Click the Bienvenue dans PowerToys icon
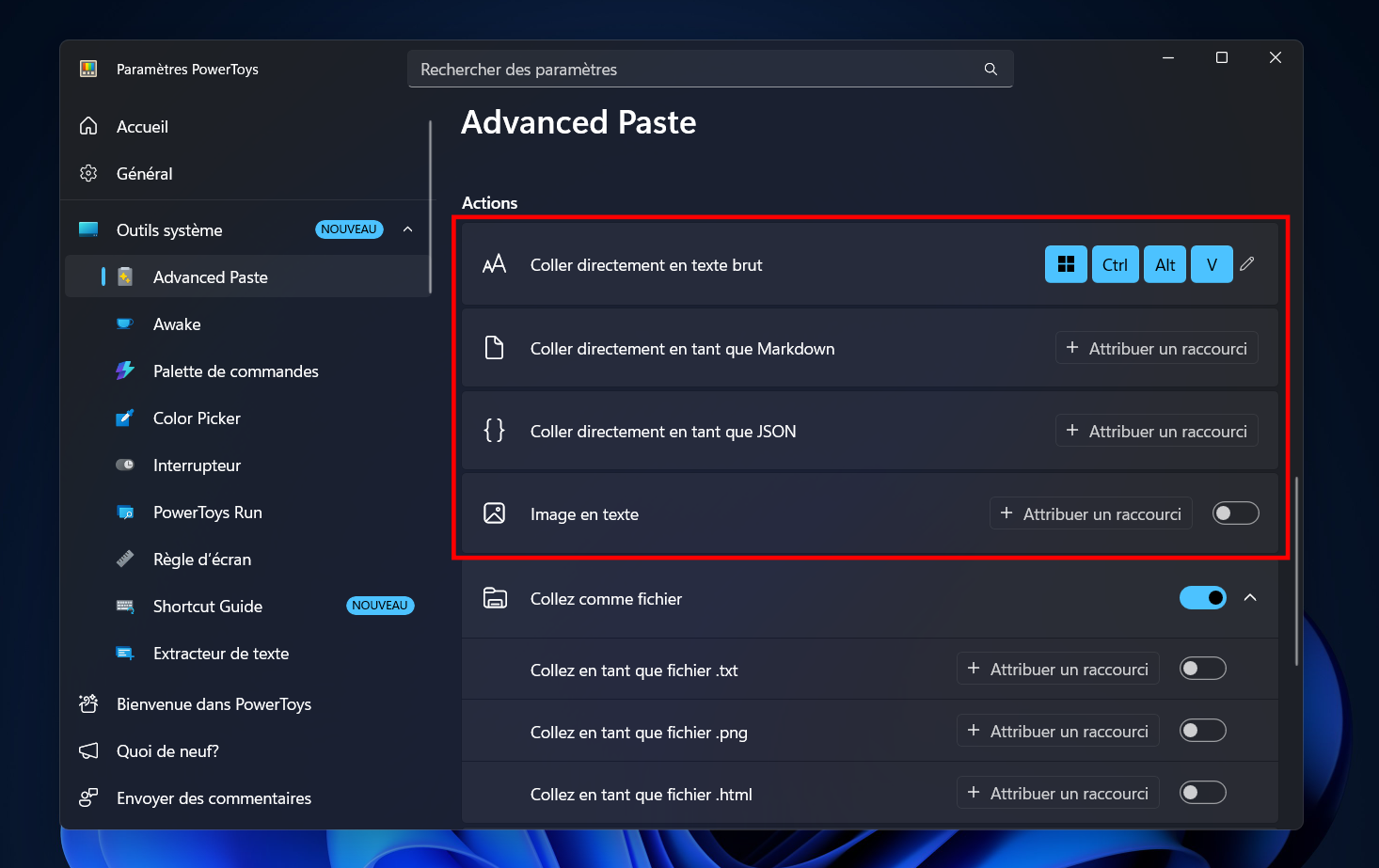The height and width of the screenshot is (868, 1379). [x=88, y=703]
